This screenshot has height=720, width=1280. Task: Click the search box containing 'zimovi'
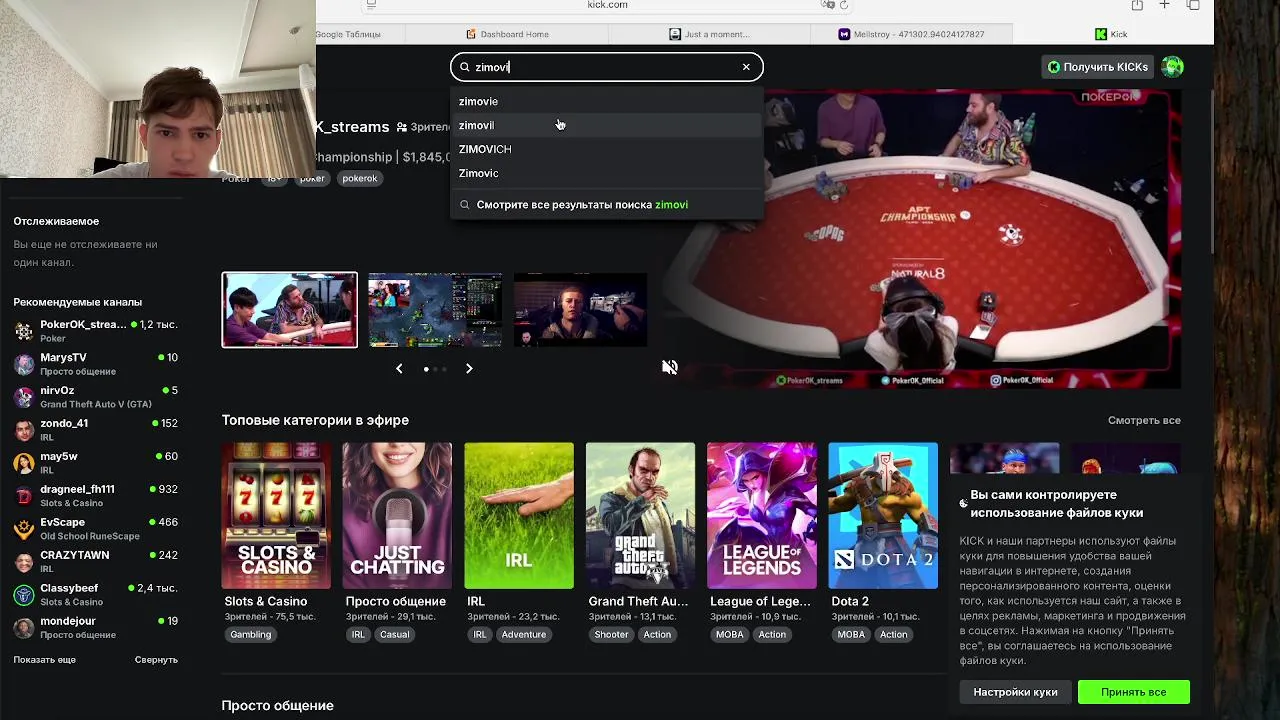(606, 67)
